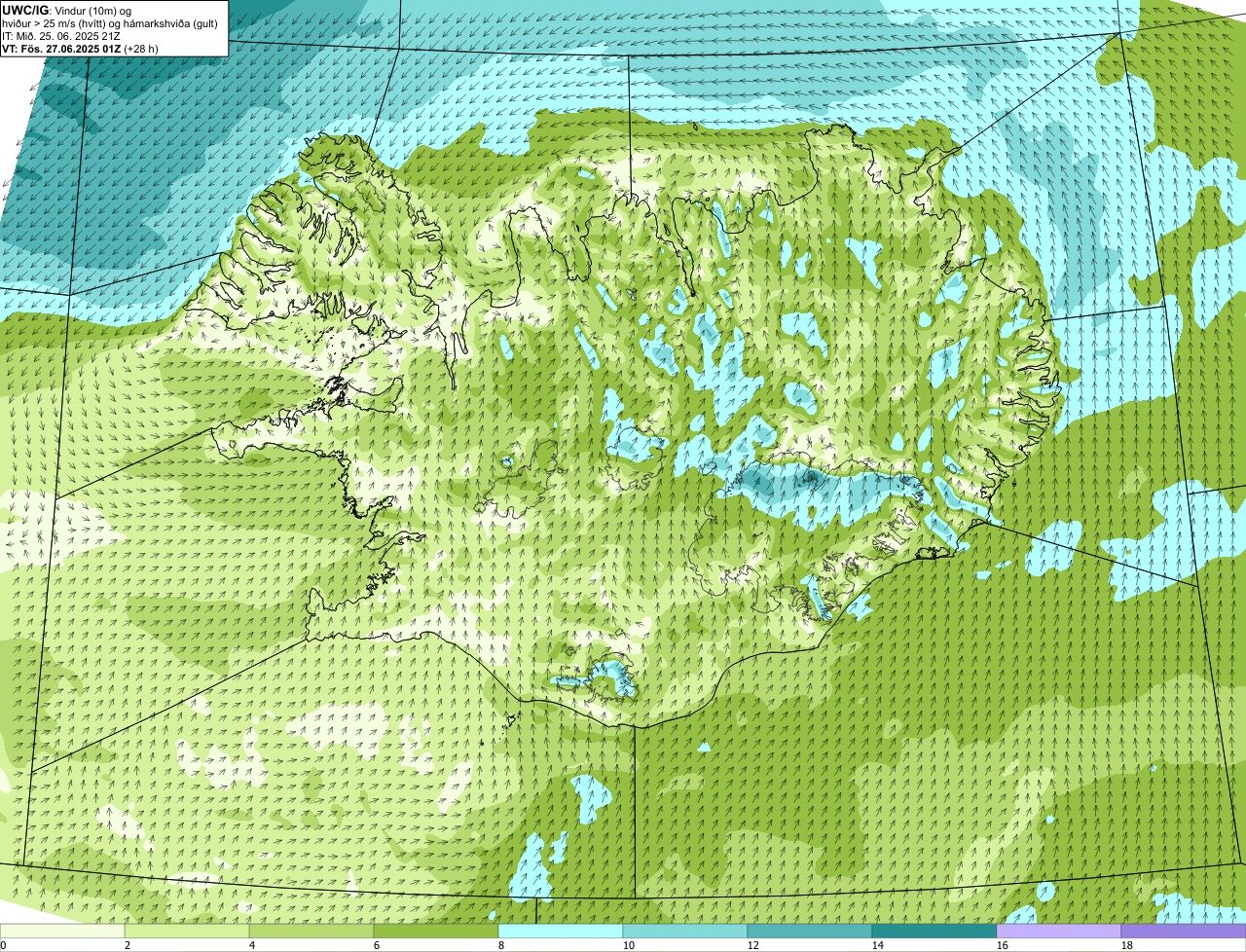Click the "hviður > 25 m/s (hvítt)" description line

[109, 23]
